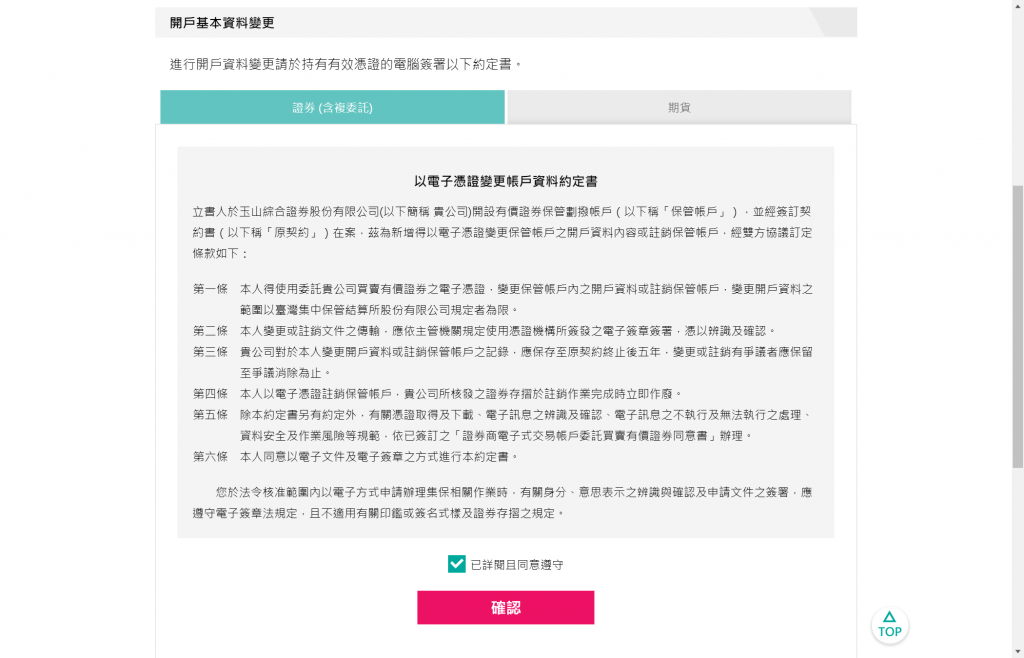Click the 第四條 clause label
This screenshot has height=658, width=1024.
(x=210, y=394)
